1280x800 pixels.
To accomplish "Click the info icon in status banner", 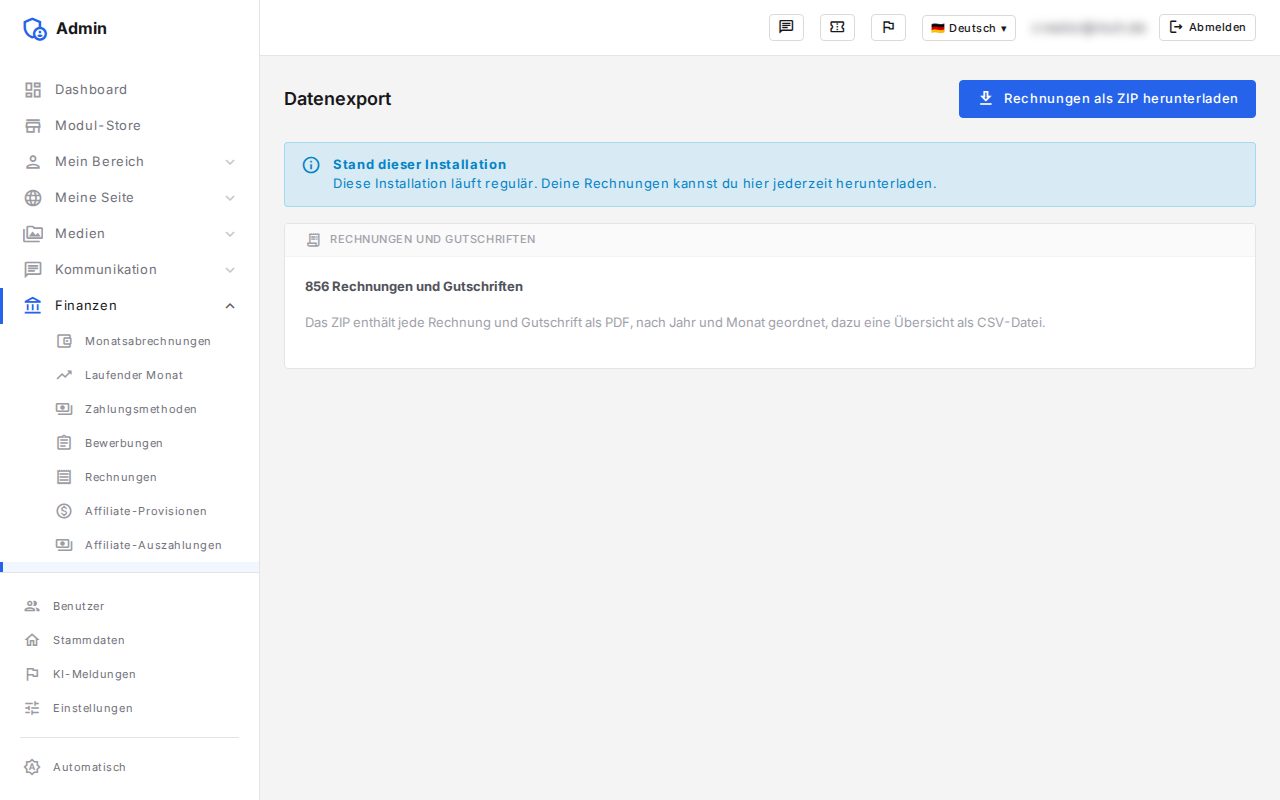I will point(311,165).
